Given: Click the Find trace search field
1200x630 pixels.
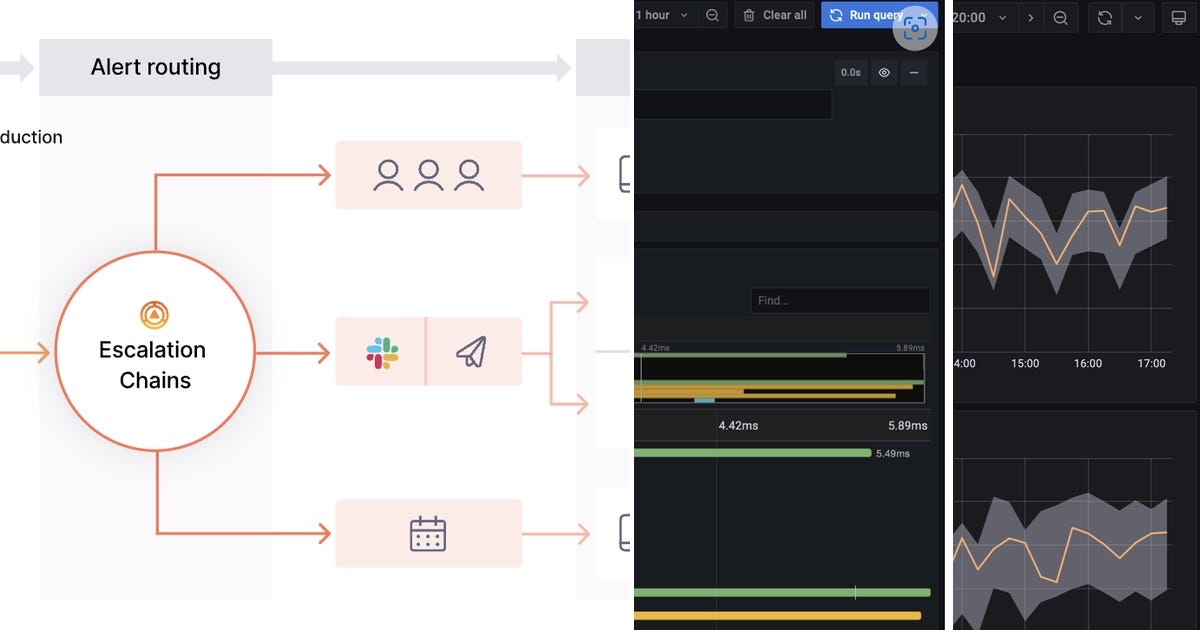Looking at the screenshot, I should (x=840, y=300).
